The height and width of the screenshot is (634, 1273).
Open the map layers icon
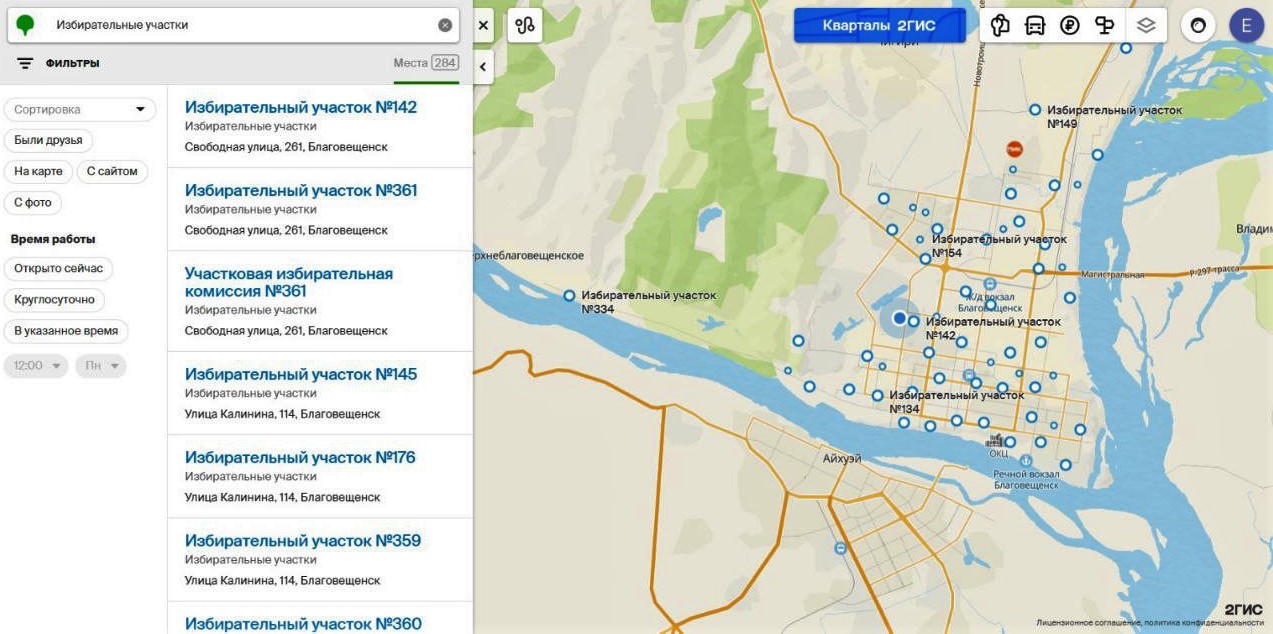(1146, 26)
